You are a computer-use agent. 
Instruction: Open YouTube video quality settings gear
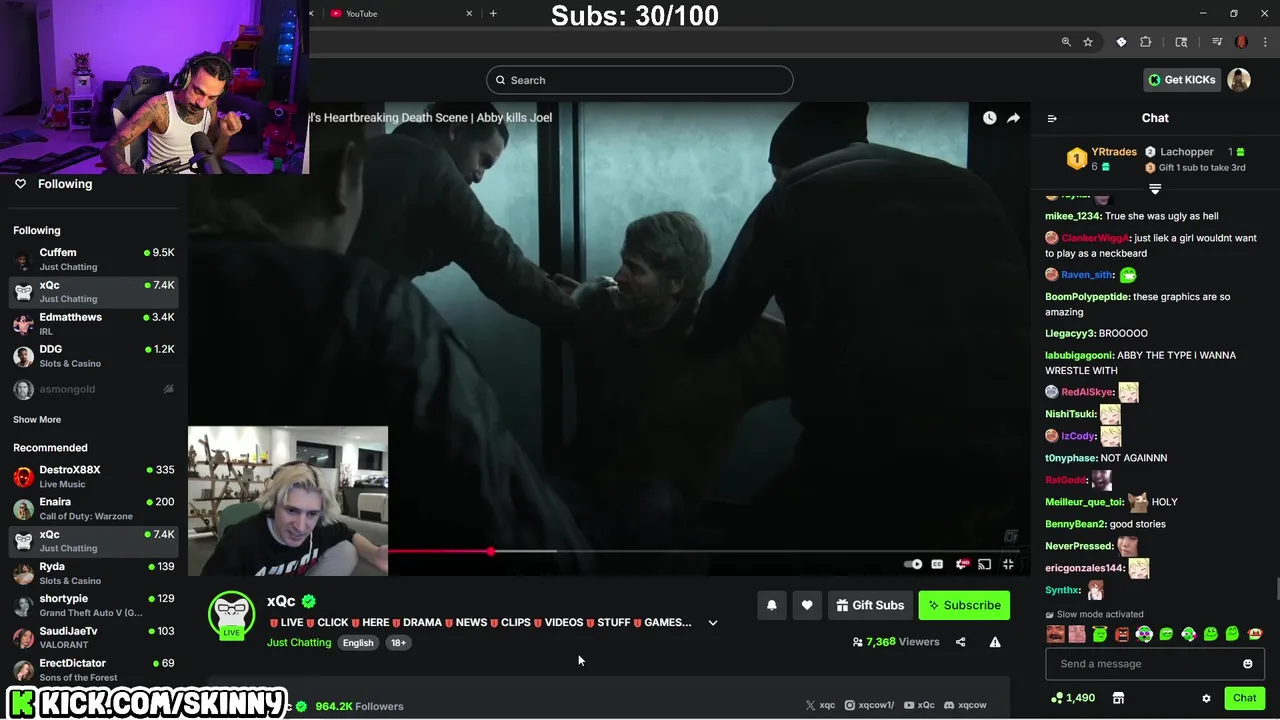click(x=962, y=565)
